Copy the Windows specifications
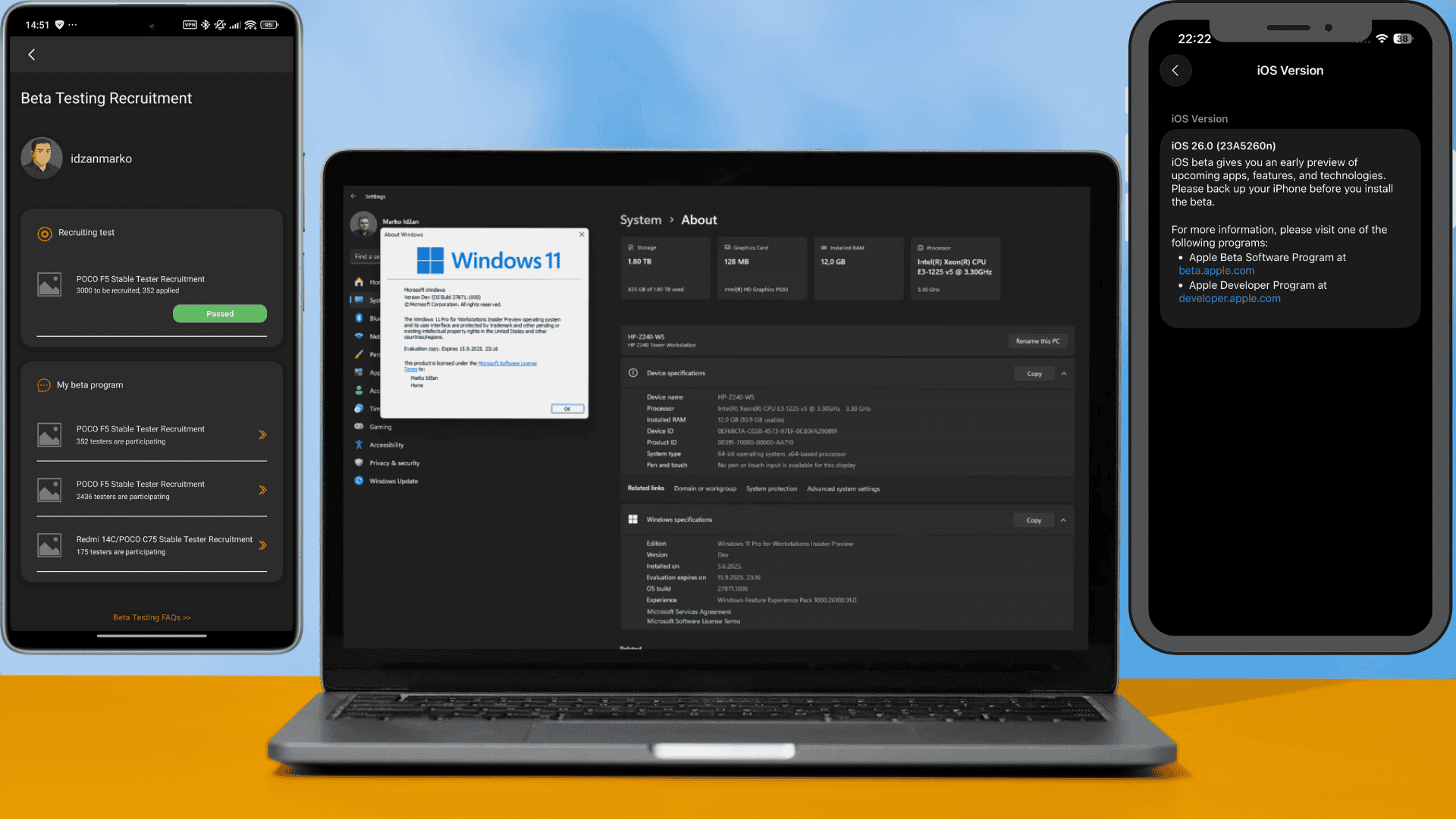Viewport: 1456px width, 819px height. coord(1034,520)
